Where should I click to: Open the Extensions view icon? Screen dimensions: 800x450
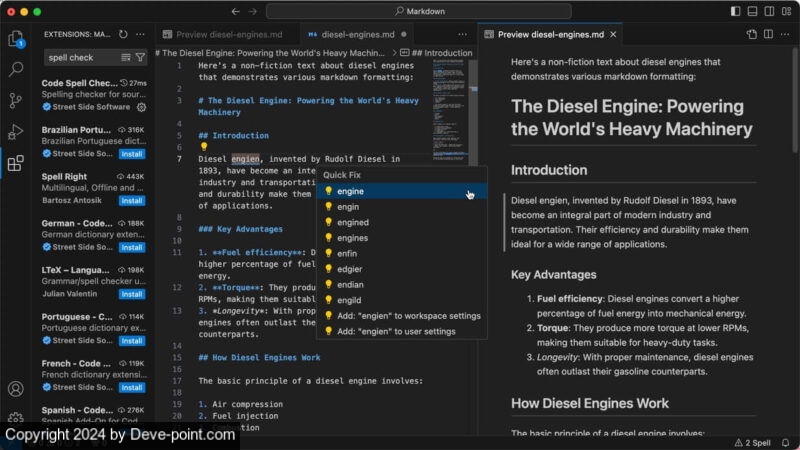pos(16,163)
